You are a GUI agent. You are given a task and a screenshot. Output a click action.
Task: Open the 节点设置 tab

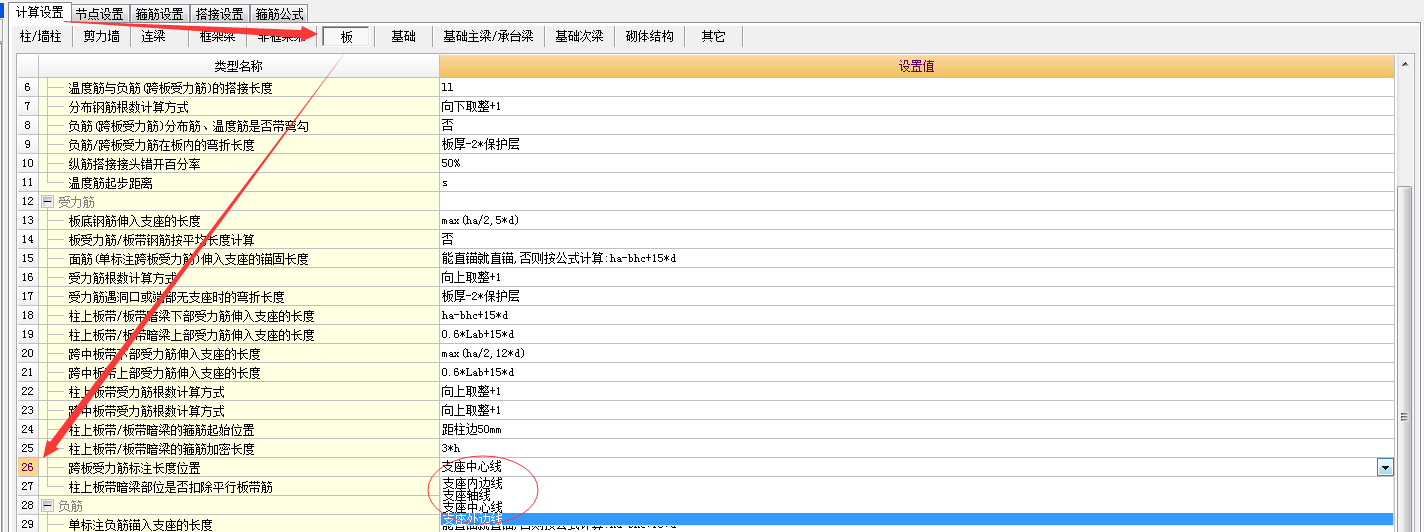click(x=100, y=14)
